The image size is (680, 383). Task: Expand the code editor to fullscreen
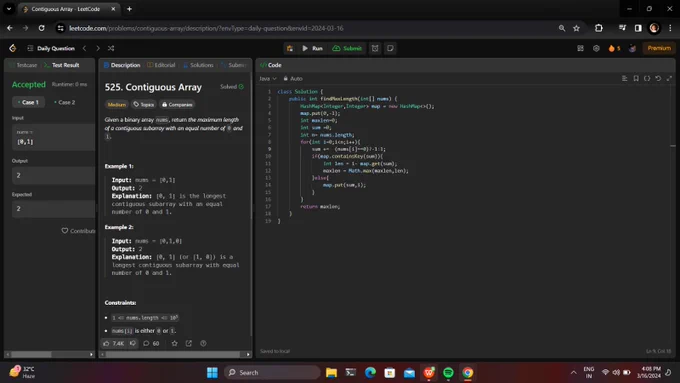point(669,79)
